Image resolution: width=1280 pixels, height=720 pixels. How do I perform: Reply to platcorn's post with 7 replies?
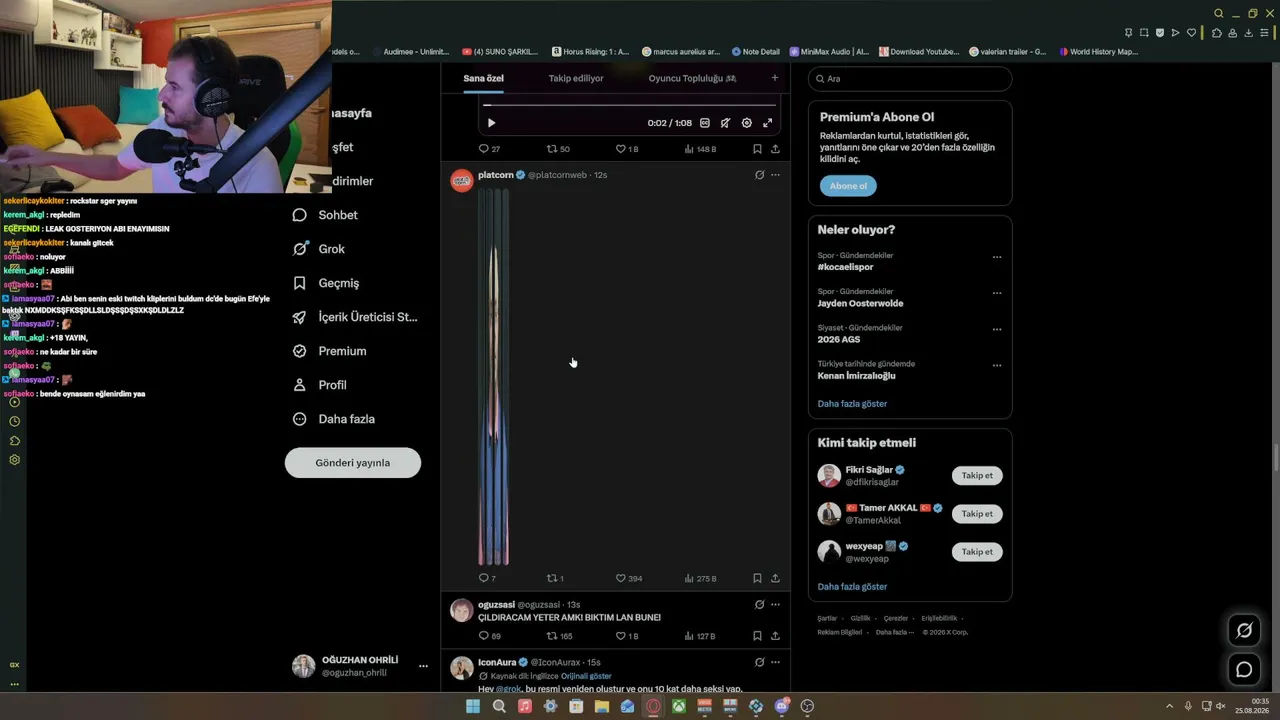pos(487,578)
